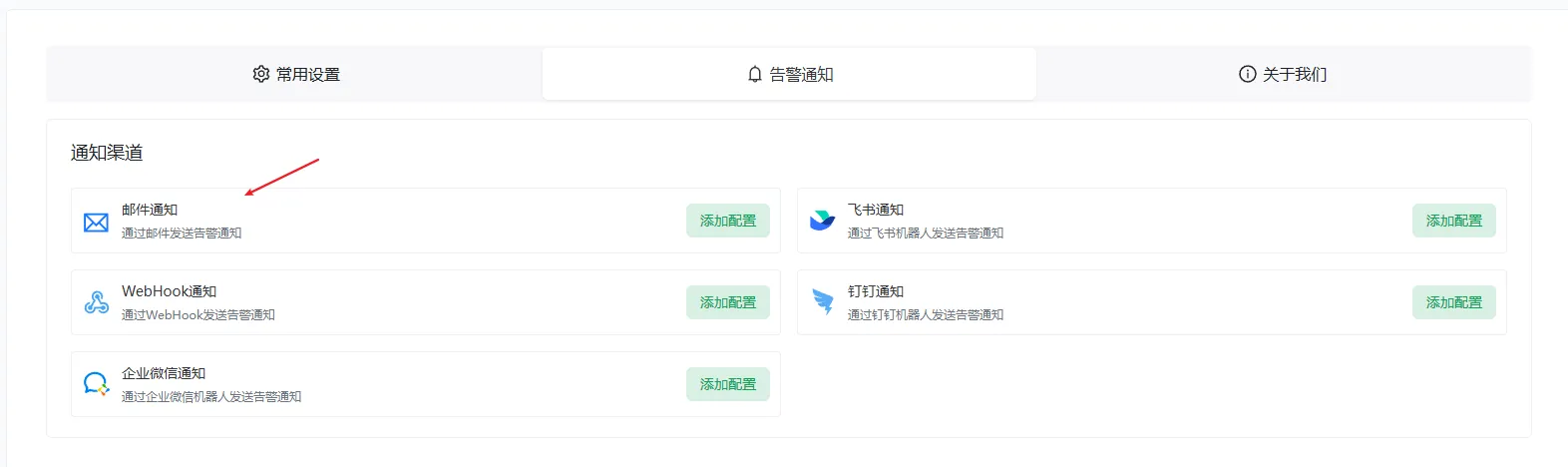Image resolution: width=1568 pixels, height=467 pixels.
Task: Click the 通过WebHook发送告警通知 description
Action: pyautogui.click(x=198, y=314)
